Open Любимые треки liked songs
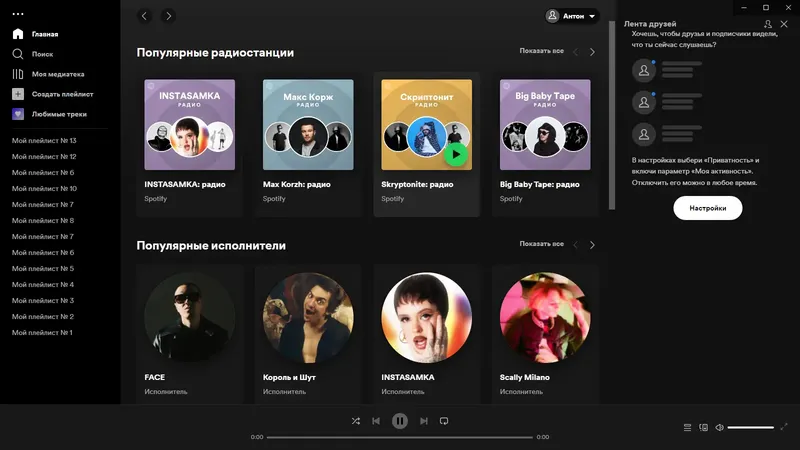Screen dimensions: 800x450 59,114
